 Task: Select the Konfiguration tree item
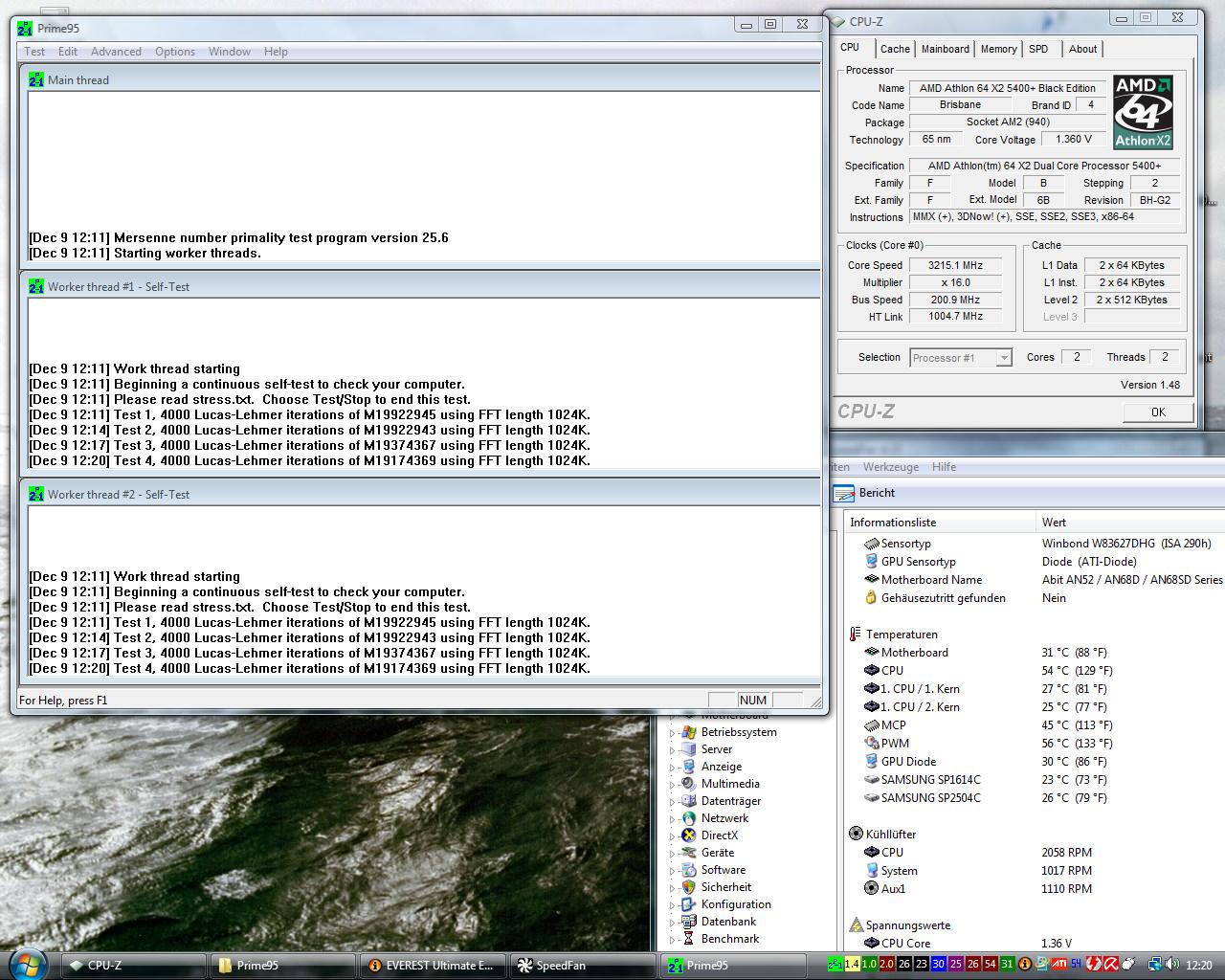tap(735, 904)
